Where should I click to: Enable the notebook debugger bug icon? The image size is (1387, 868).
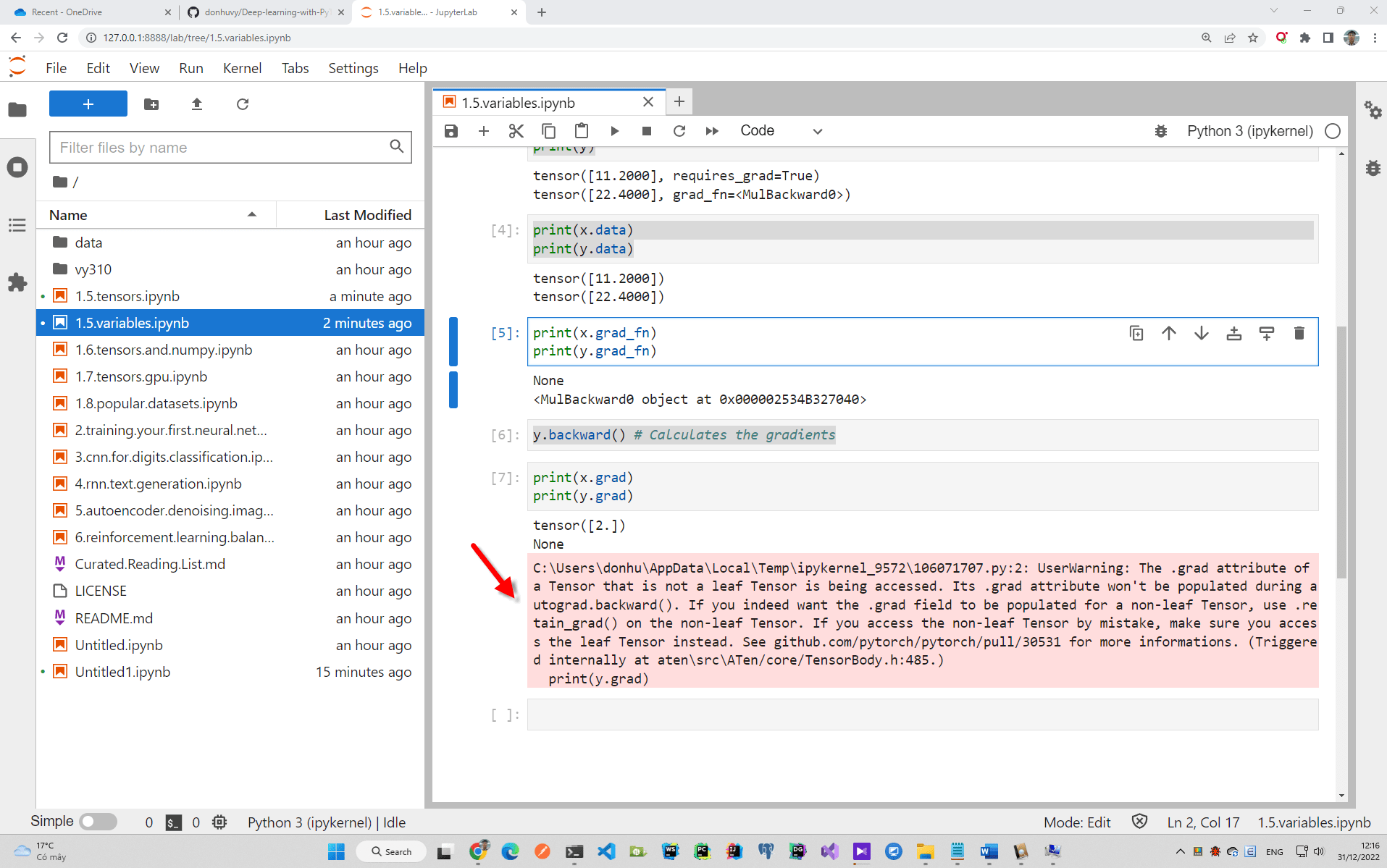(1161, 131)
